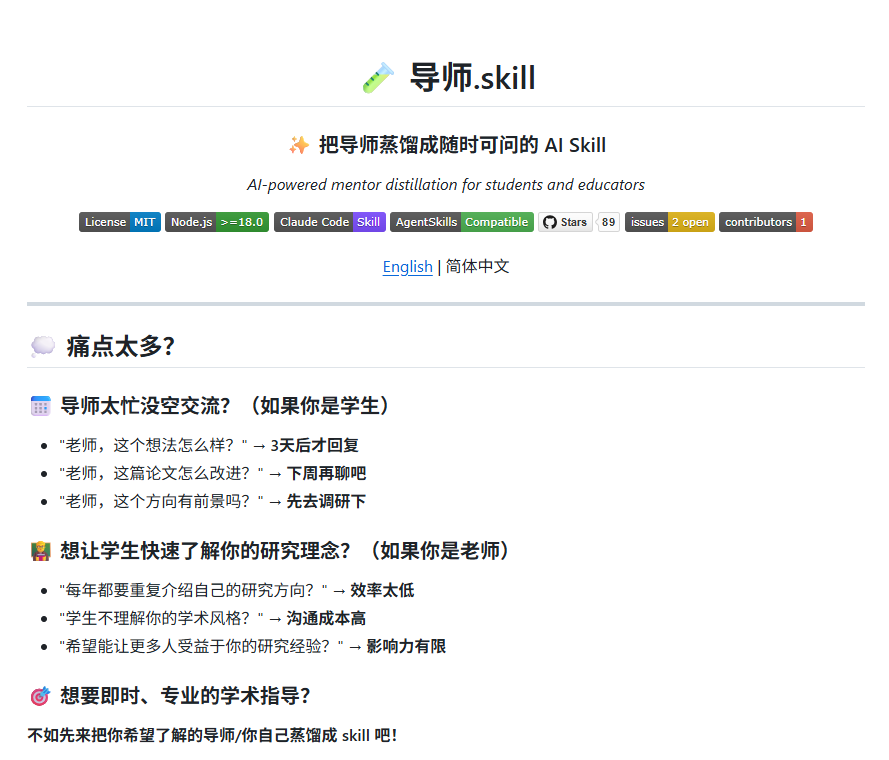This screenshot has height=760, width=889.
Task: Open the License MIT badge
Action: (120, 222)
